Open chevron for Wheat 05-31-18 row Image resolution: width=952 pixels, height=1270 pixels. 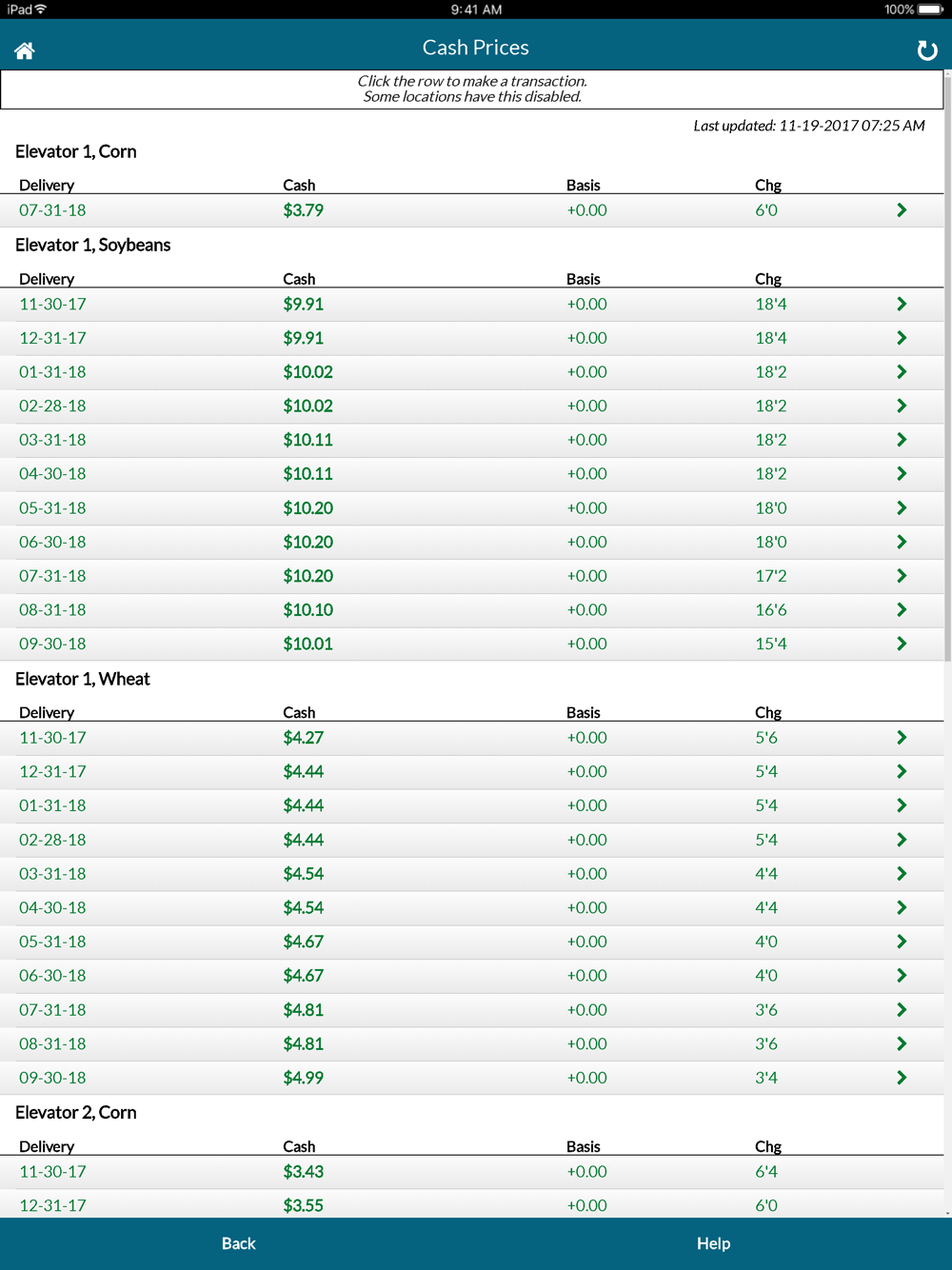click(902, 942)
